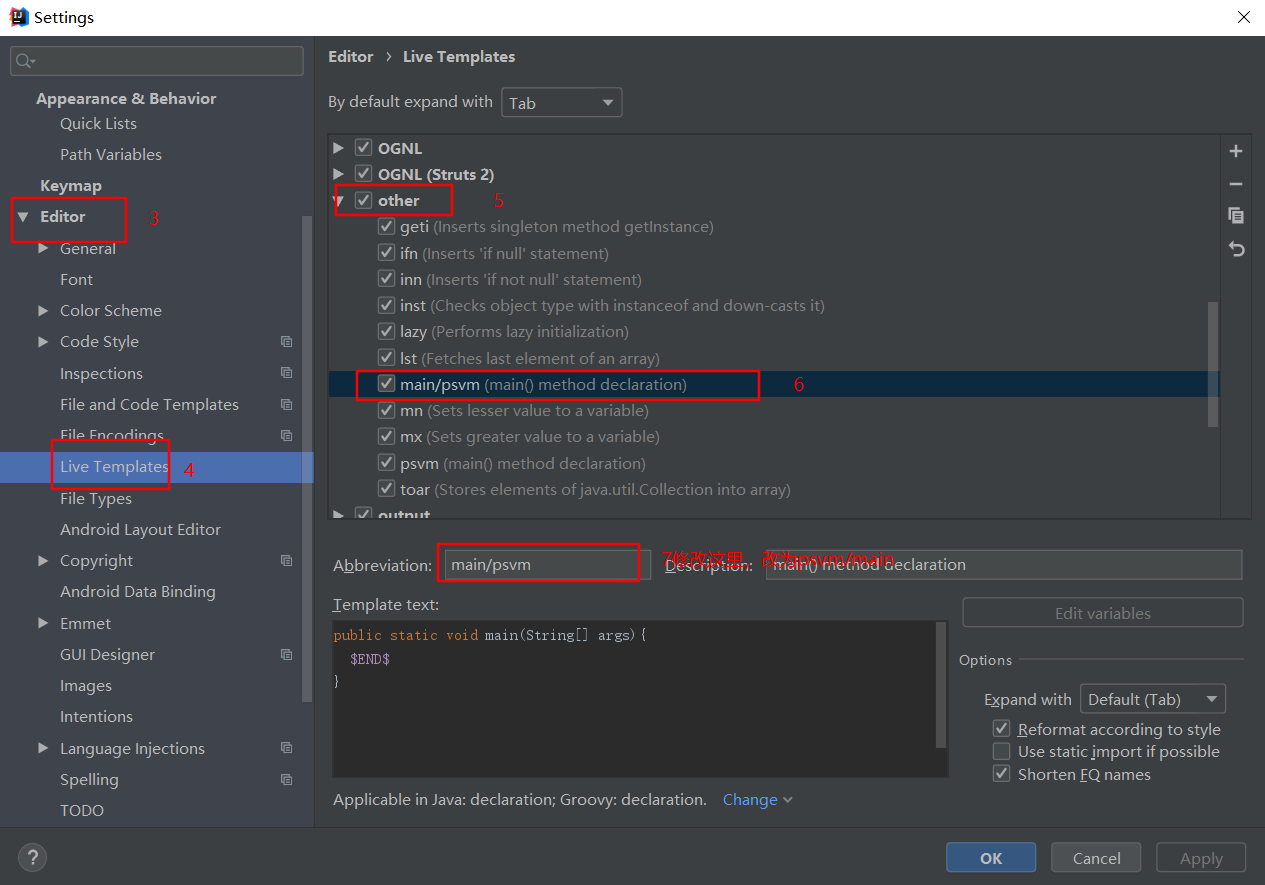Image resolution: width=1265 pixels, height=885 pixels.
Task: Click the Apply button
Action: click(x=1201, y=858)
